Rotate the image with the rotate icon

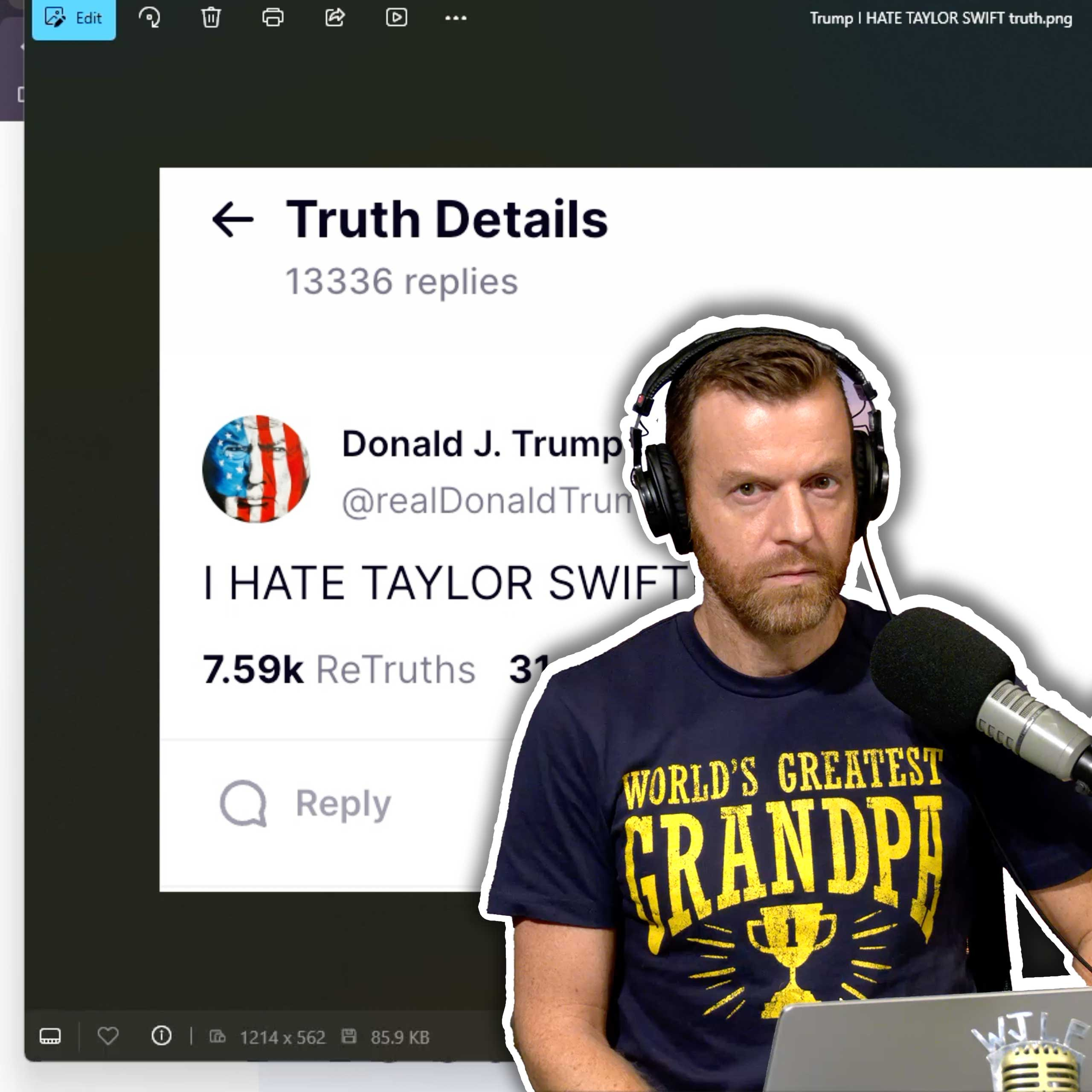(x=149, y=18)
